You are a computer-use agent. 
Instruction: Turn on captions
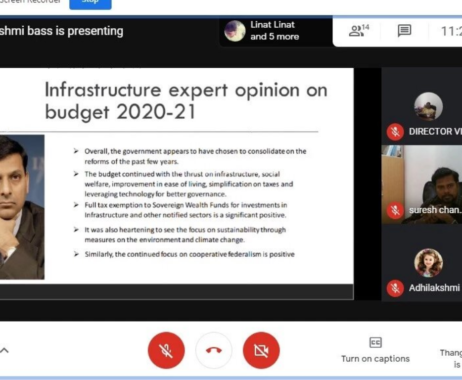point(375,350)
